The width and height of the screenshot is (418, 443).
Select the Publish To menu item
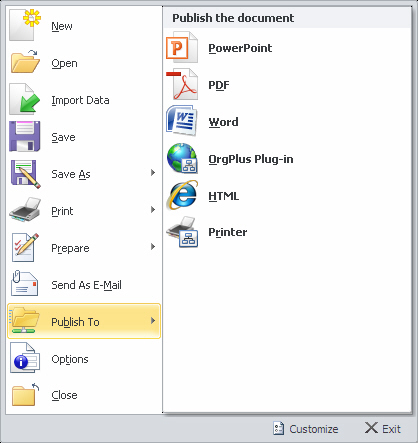[84, 321]
